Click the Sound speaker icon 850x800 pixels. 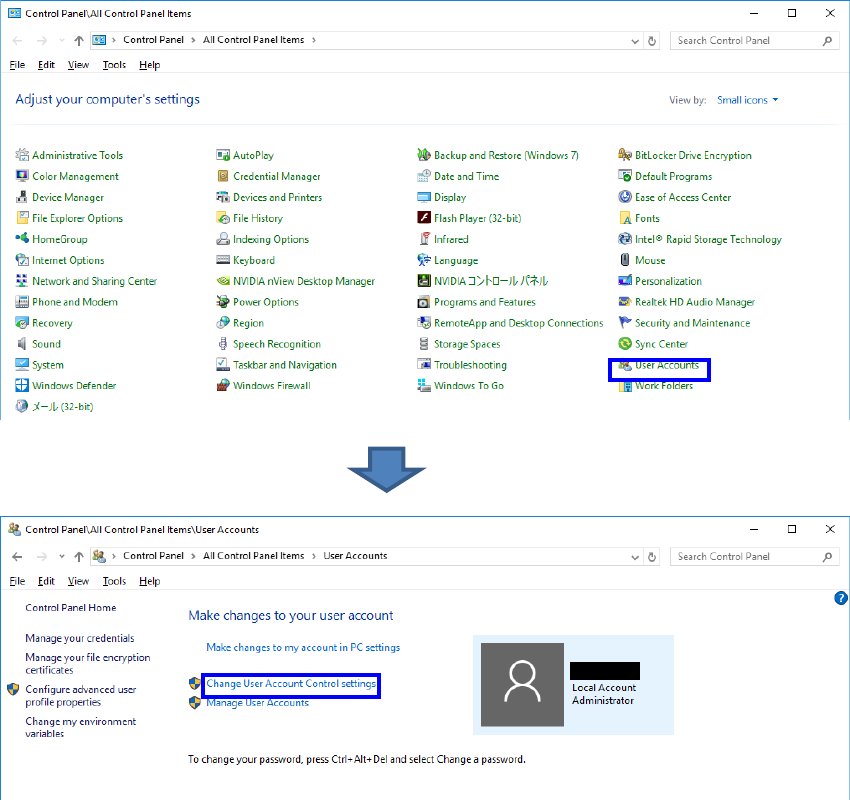click(22, 344)
